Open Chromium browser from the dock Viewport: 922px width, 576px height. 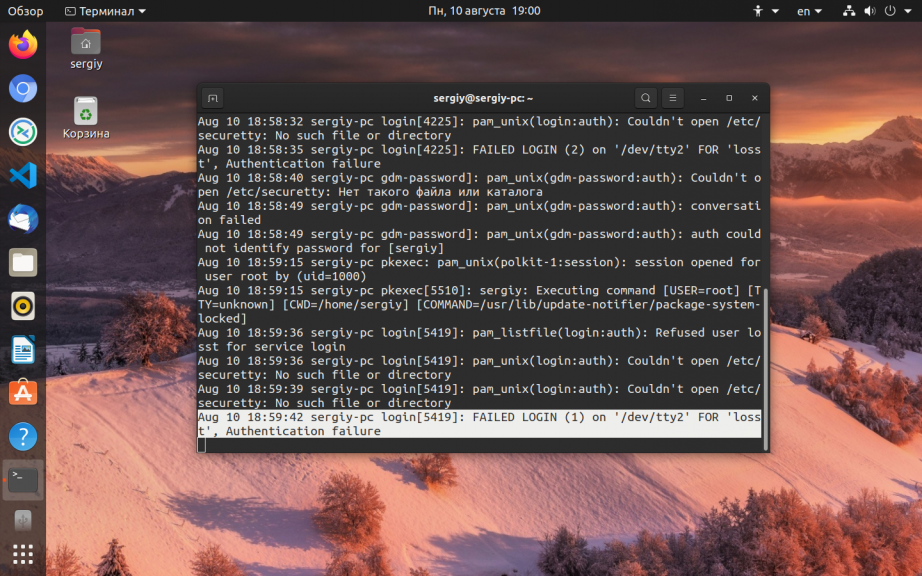tap(23, 89)
